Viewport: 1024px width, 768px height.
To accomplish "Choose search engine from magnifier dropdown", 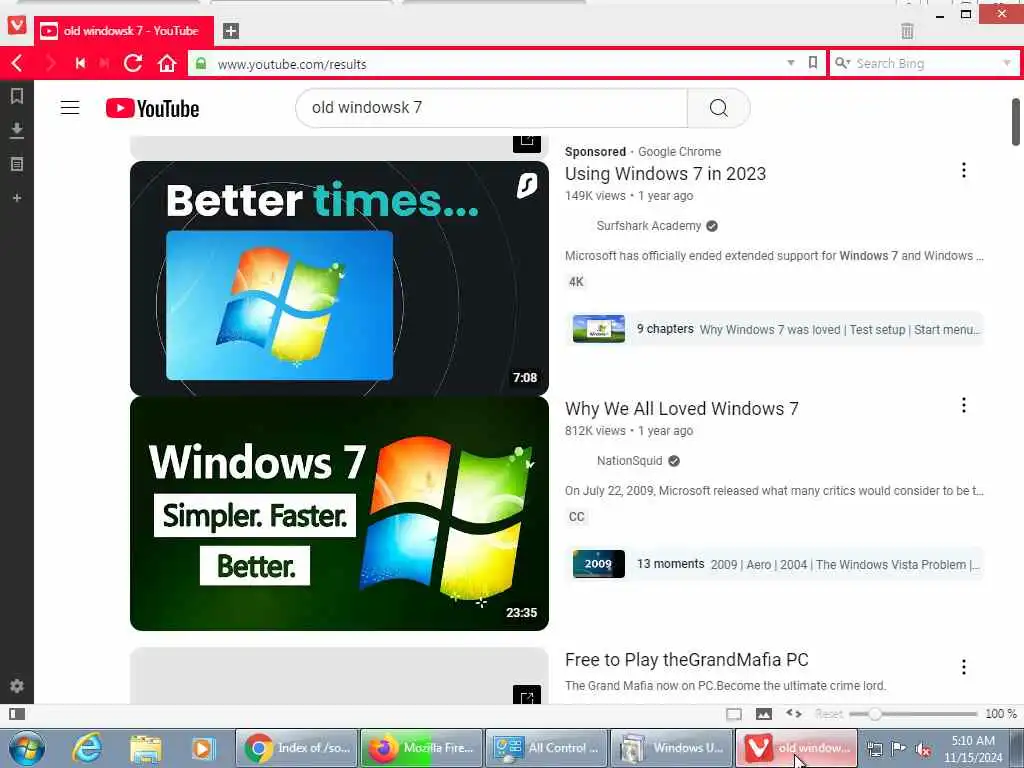I will [x=842, y=63].
